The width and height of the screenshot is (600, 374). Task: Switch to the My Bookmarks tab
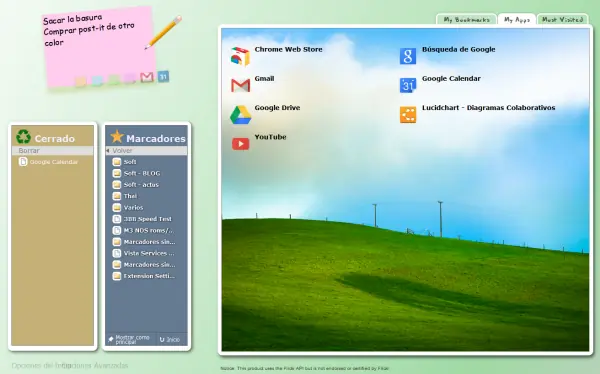pos(466,20)
